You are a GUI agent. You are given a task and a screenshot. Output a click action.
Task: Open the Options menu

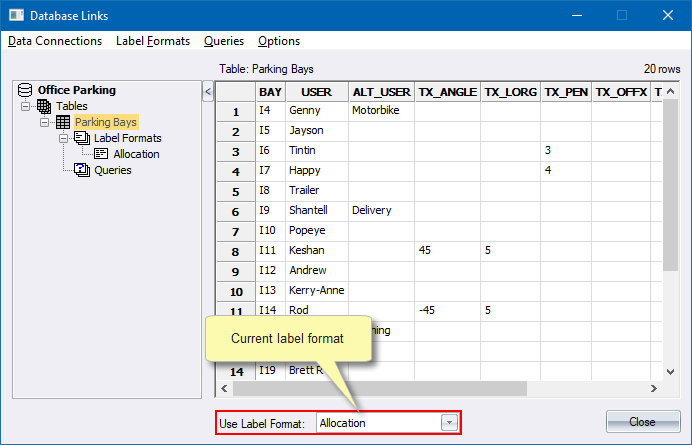pos(279,41)
